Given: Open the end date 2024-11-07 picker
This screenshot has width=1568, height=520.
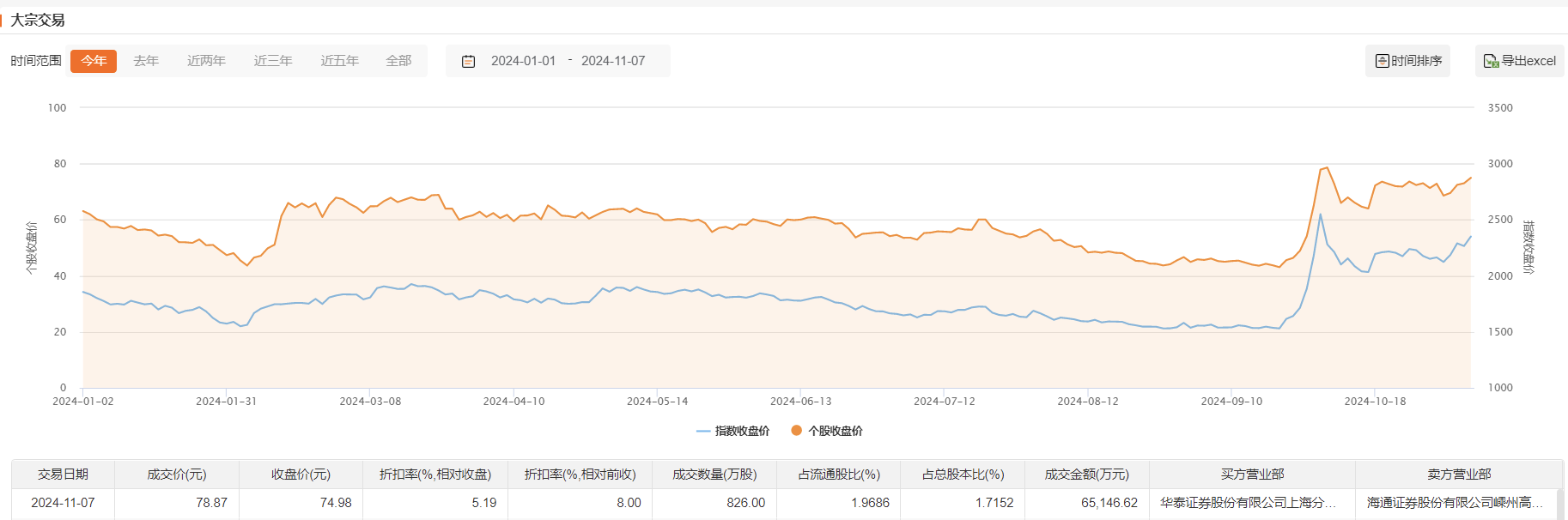Looking at the screenshot, I should pos(613,61).
